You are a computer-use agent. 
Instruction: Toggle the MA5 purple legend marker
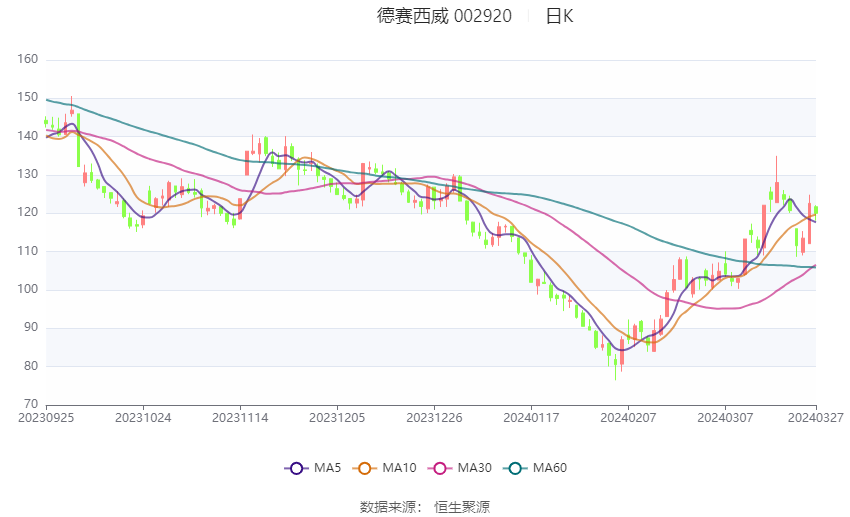(x=296, y=468)
